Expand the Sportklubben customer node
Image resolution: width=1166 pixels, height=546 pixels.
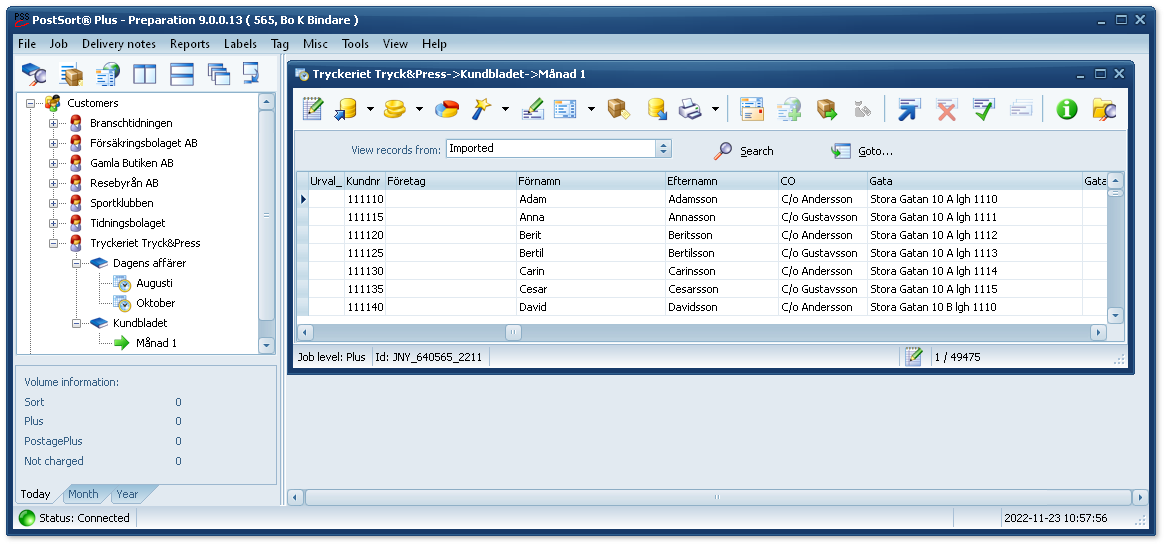pyautogui.click(x=53, y=203)
